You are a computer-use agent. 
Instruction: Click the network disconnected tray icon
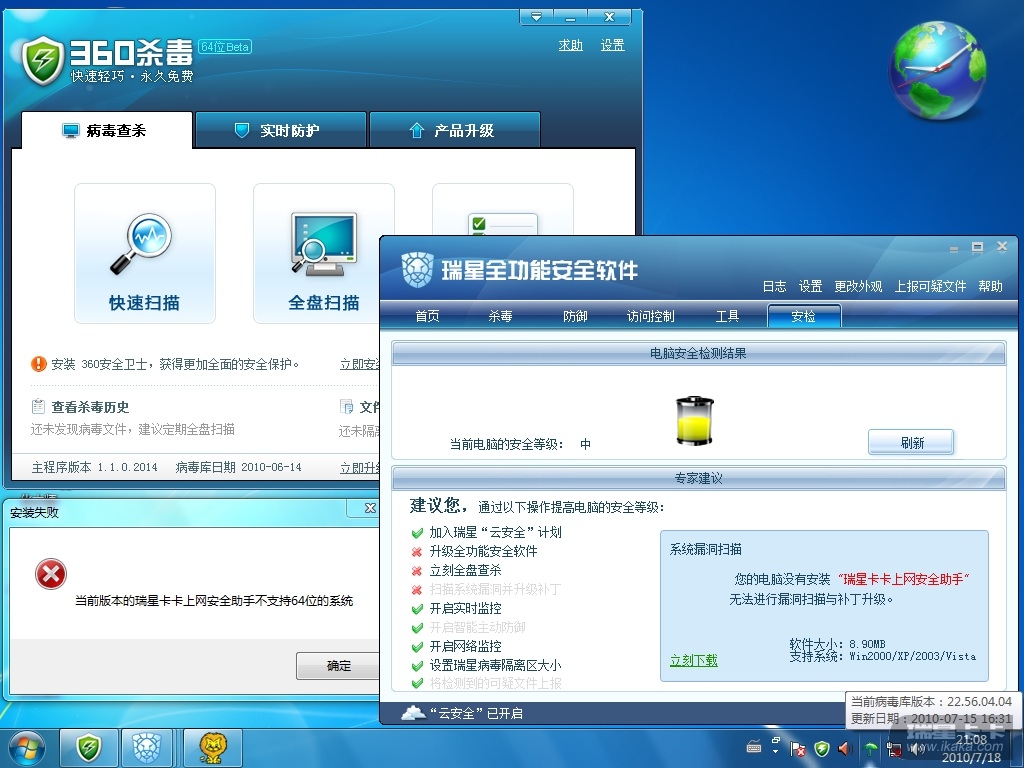pyautogui.click(x=894, y=750)
